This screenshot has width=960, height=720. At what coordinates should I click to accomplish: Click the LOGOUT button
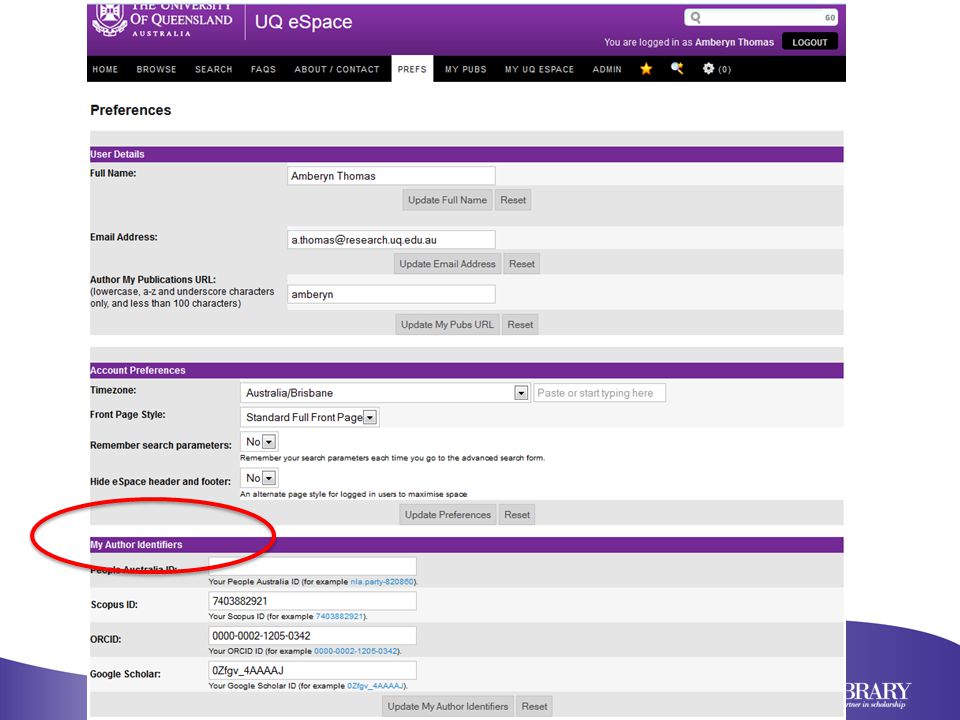tap(809, 42)
